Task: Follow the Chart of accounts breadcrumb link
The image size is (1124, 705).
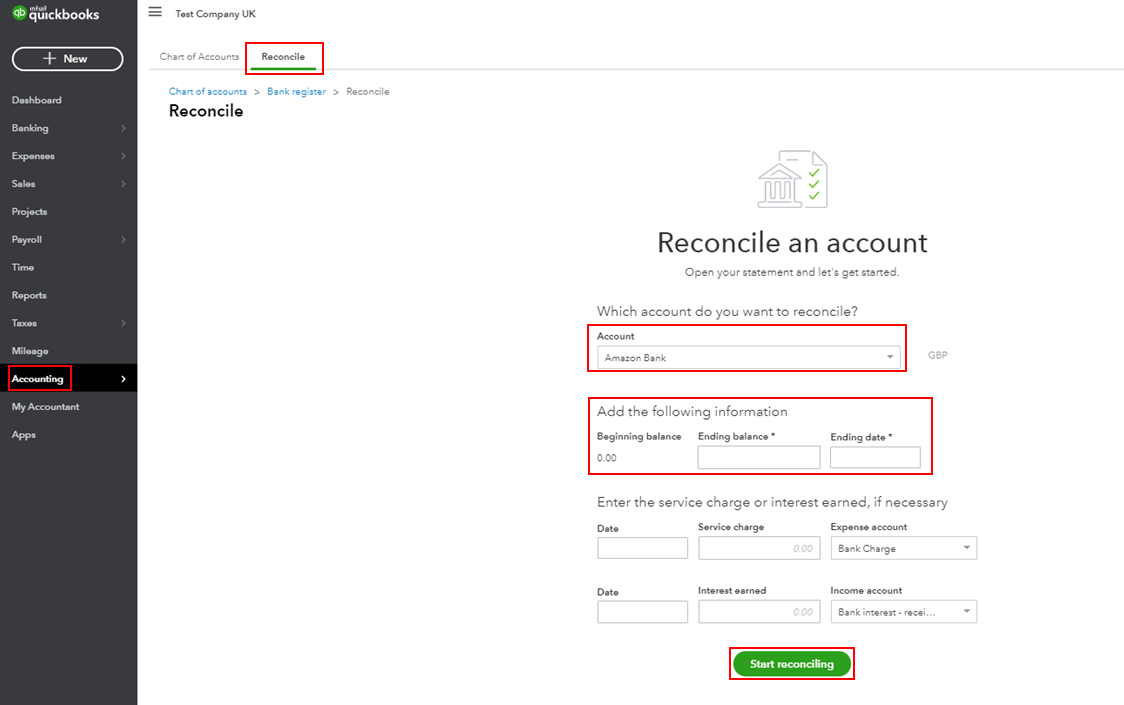Action: [x=208, y=92]
